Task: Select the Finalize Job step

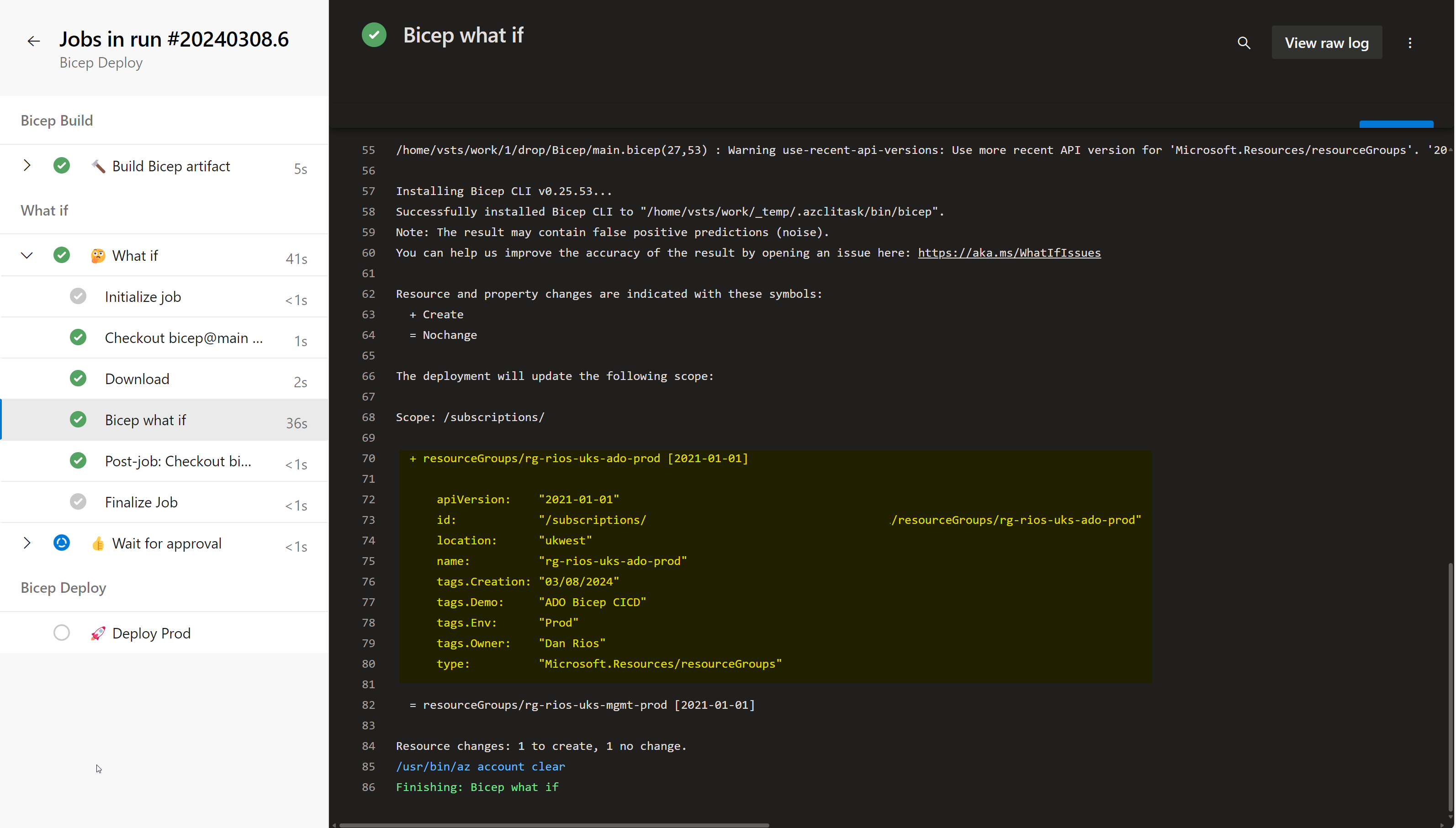Action: pos(165,502)
